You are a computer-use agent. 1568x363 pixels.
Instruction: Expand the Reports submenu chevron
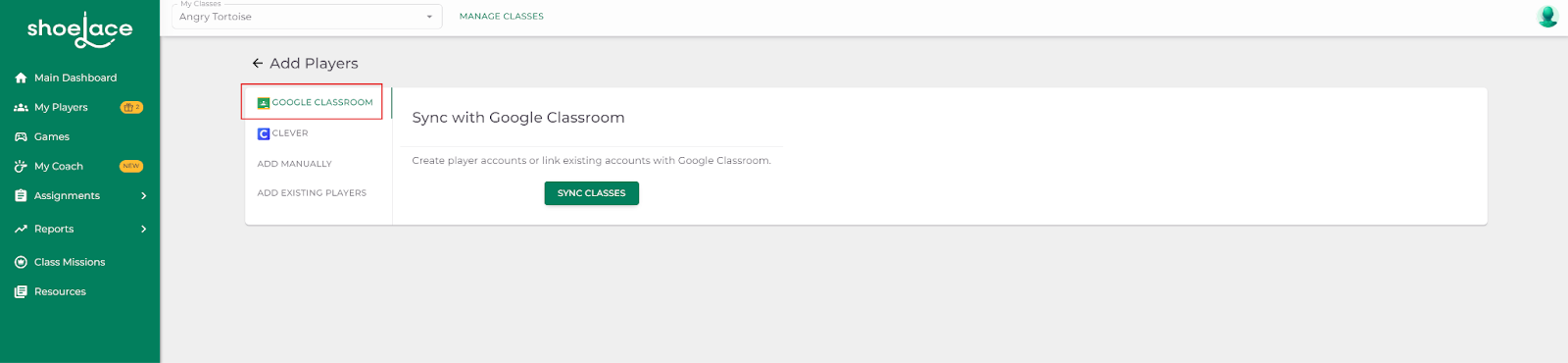(x=144, y=229)
